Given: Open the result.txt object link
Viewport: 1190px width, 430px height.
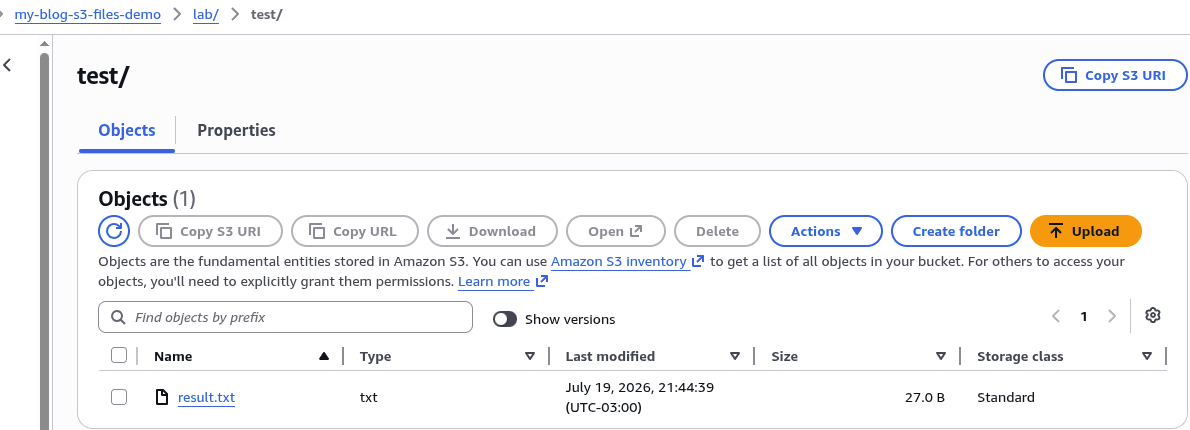Looking at the screenshot, I should [x=206, y=397].
